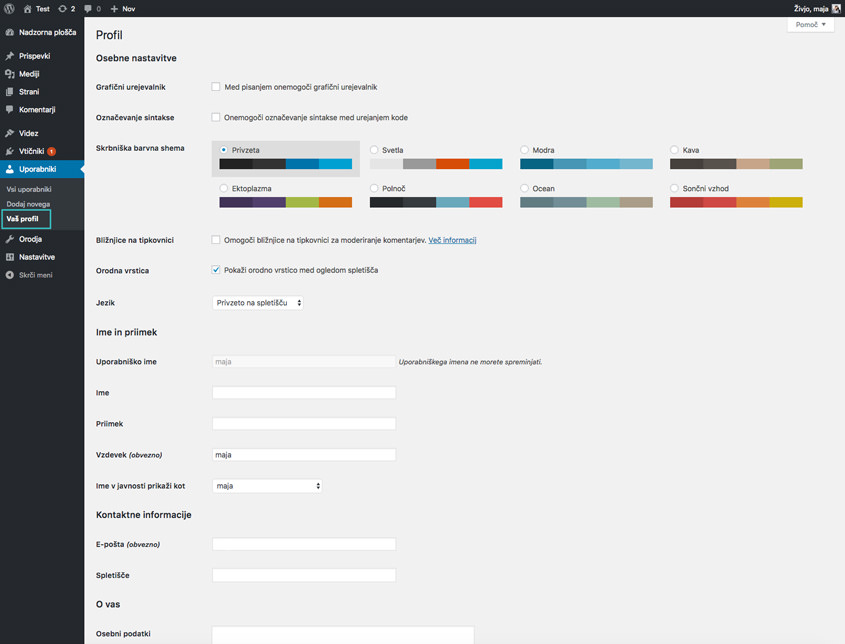845x644 pixels.
Task: Click the Osebni podatki text area
Action: click(x=343, y=635)
